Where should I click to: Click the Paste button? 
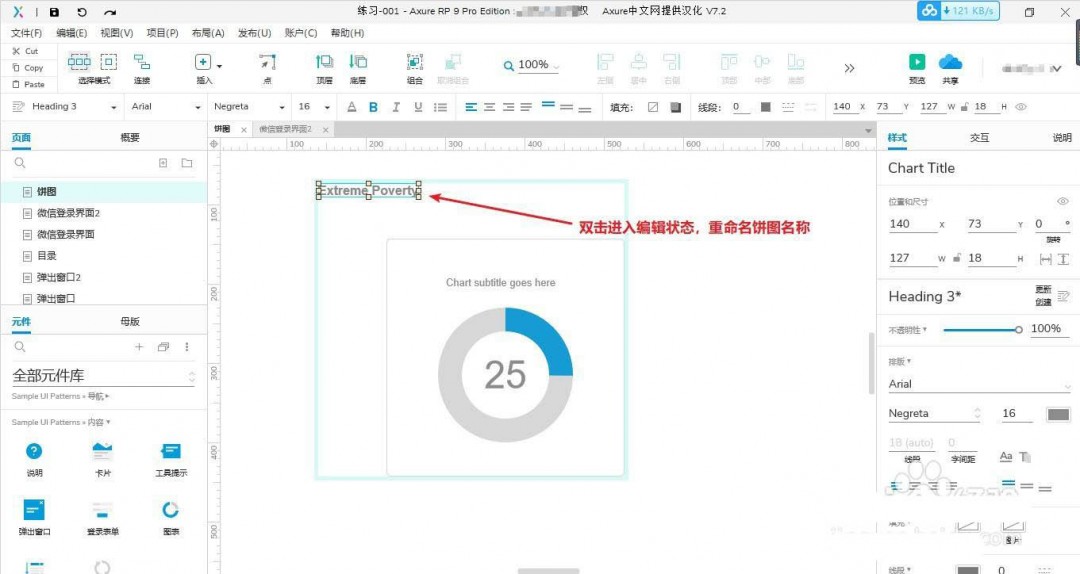28,84
